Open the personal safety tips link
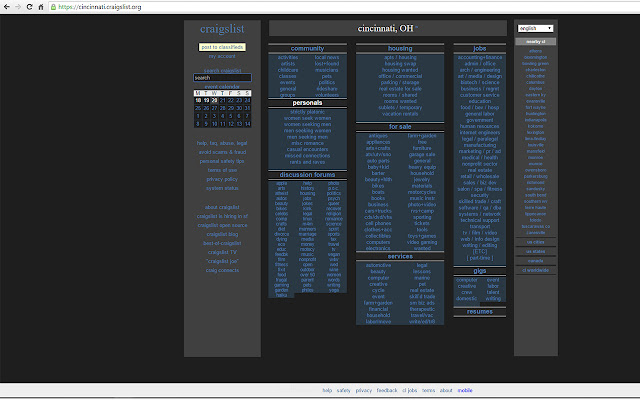This screenshot has width=640, height=400. (x=222, y=161)
